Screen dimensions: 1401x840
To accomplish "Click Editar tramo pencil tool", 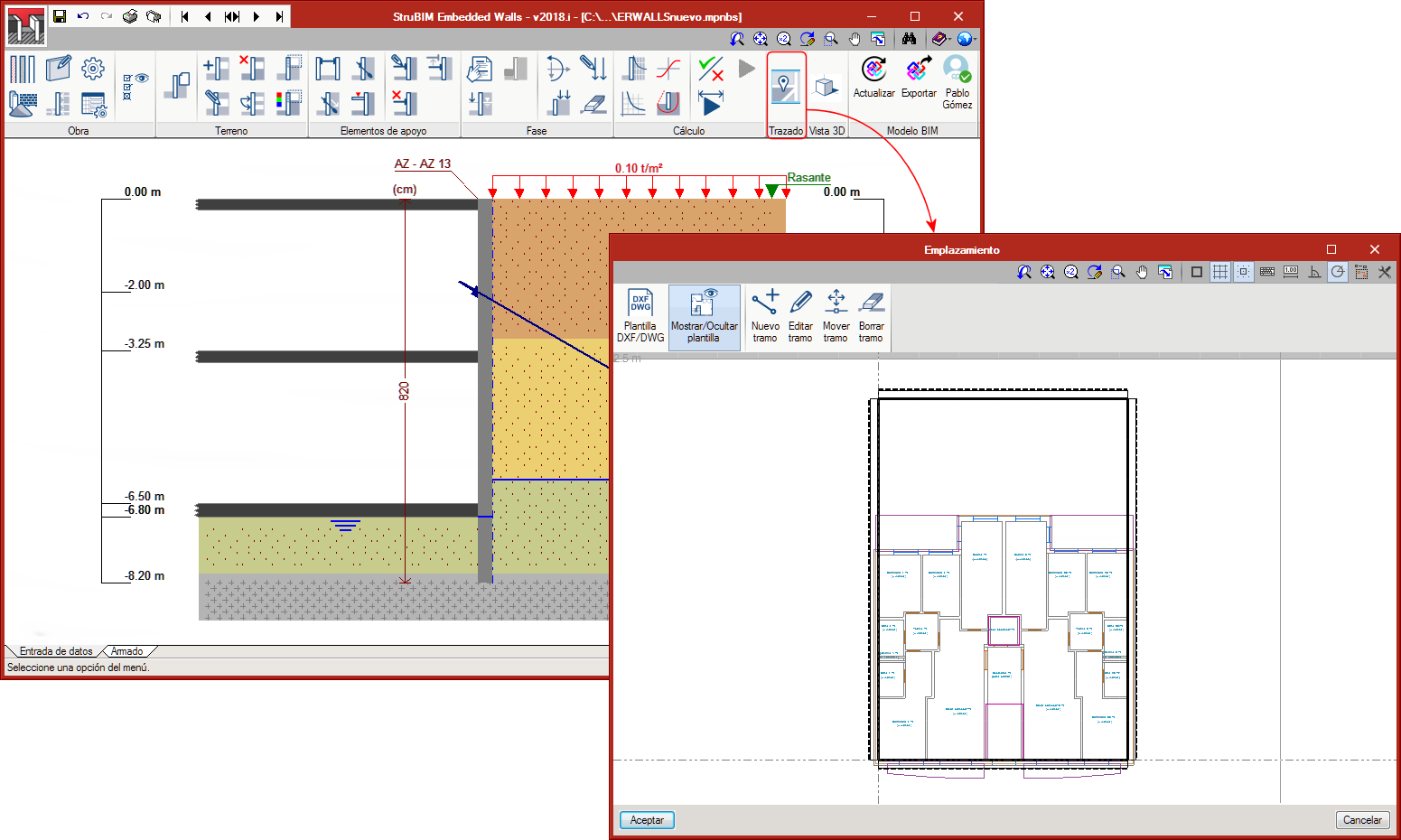I will pos(800,317).
